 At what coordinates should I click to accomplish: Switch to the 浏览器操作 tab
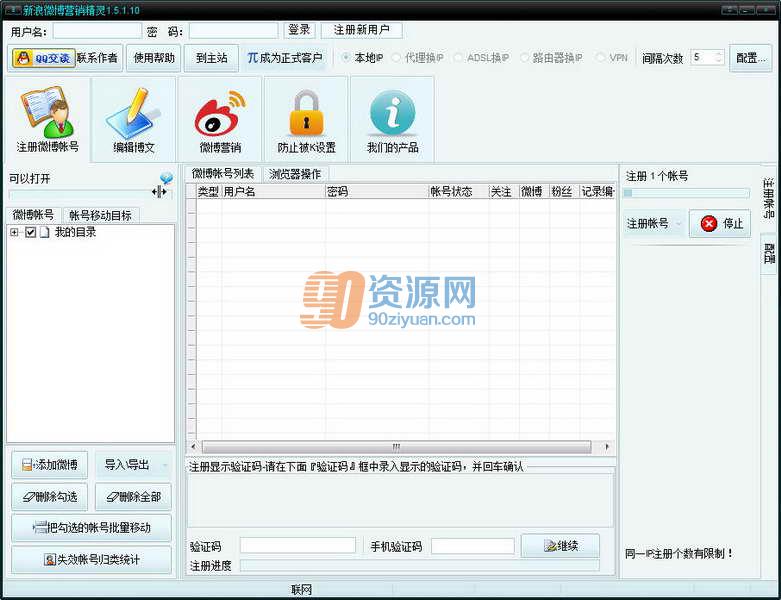coord(295,174)
